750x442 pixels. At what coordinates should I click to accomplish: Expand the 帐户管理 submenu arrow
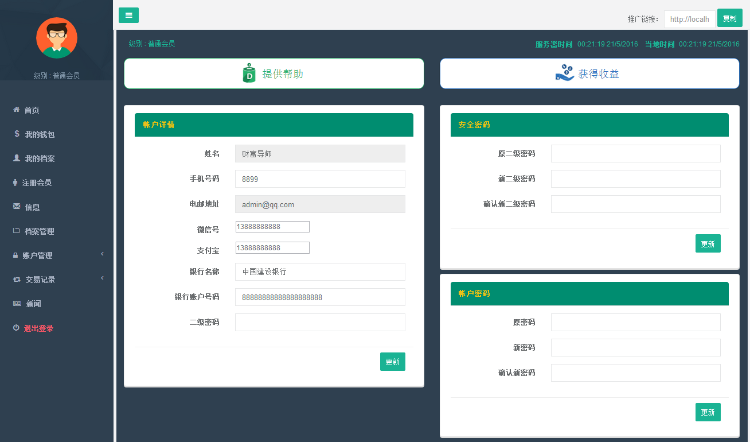[102, 255]
